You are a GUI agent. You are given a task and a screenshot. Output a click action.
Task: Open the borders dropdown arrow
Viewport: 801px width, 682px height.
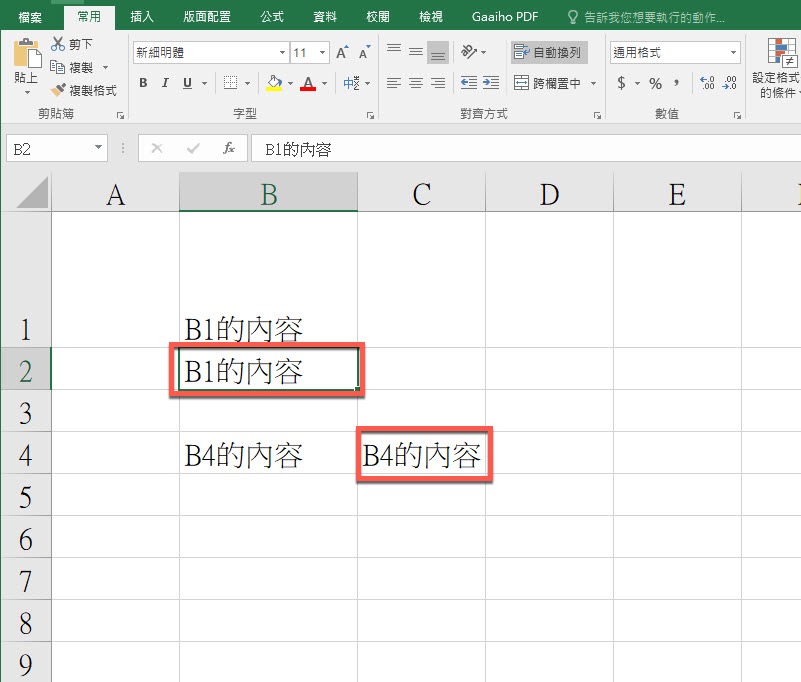tap(247, 83)
